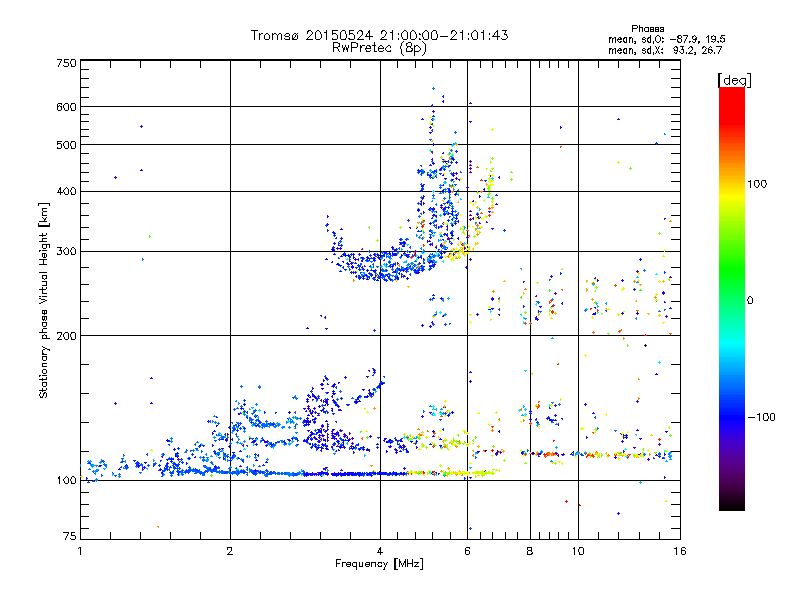Click the y-axis label '500'
This screenshot has height=600, width=800.
pyautogui.click(x=67, y=145)
